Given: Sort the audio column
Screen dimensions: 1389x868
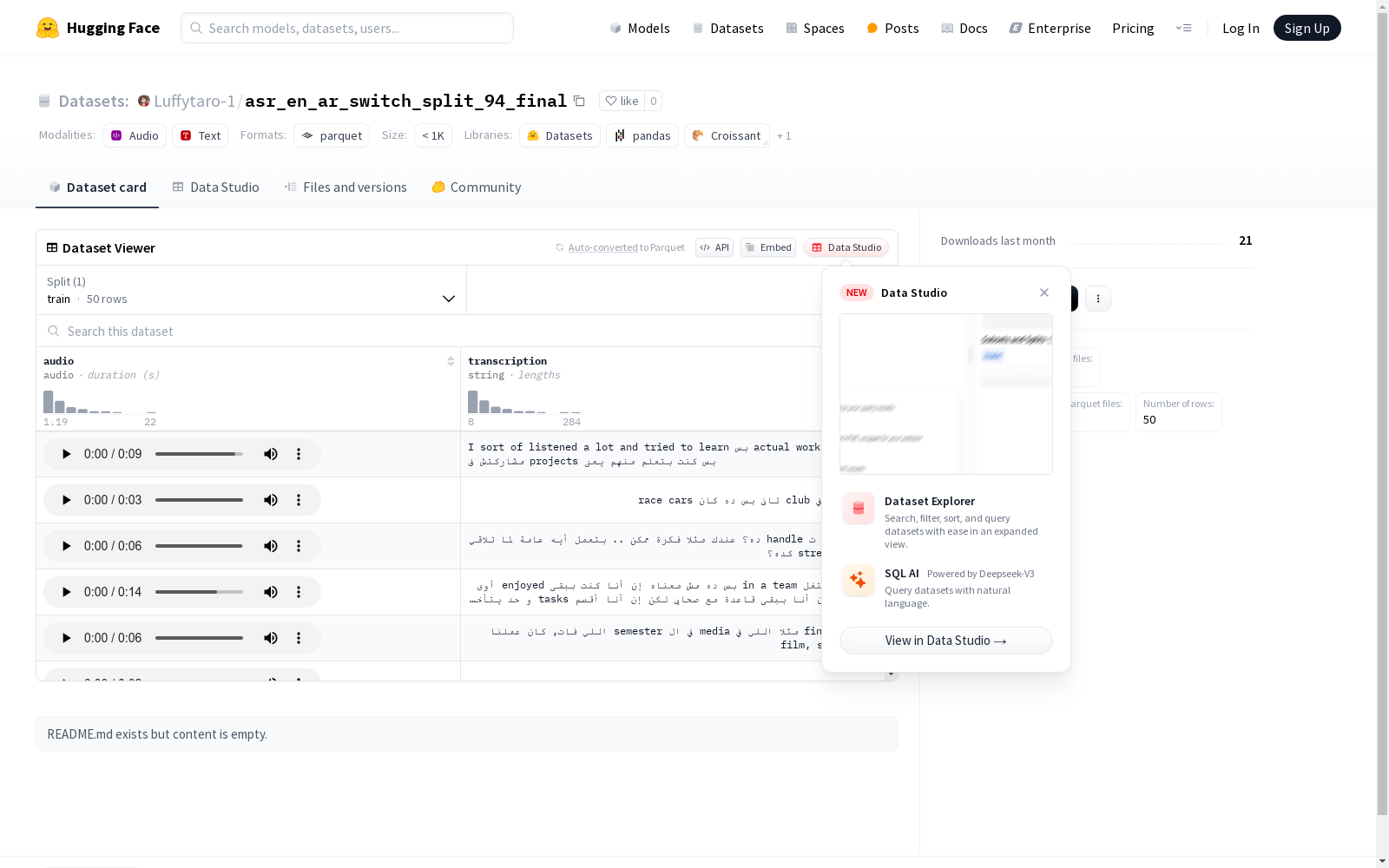Looking at the screenshot, I should click(451, 361).
